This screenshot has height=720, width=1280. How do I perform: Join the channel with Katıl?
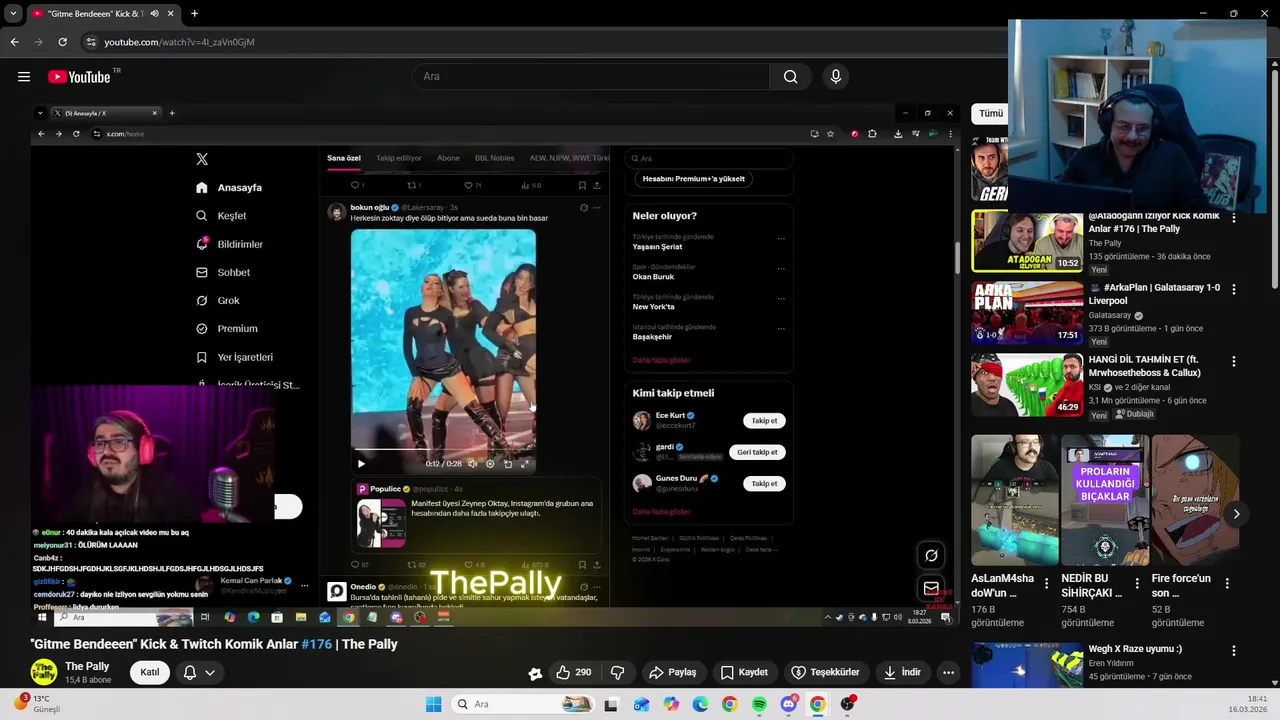click(x=149, y=672)
